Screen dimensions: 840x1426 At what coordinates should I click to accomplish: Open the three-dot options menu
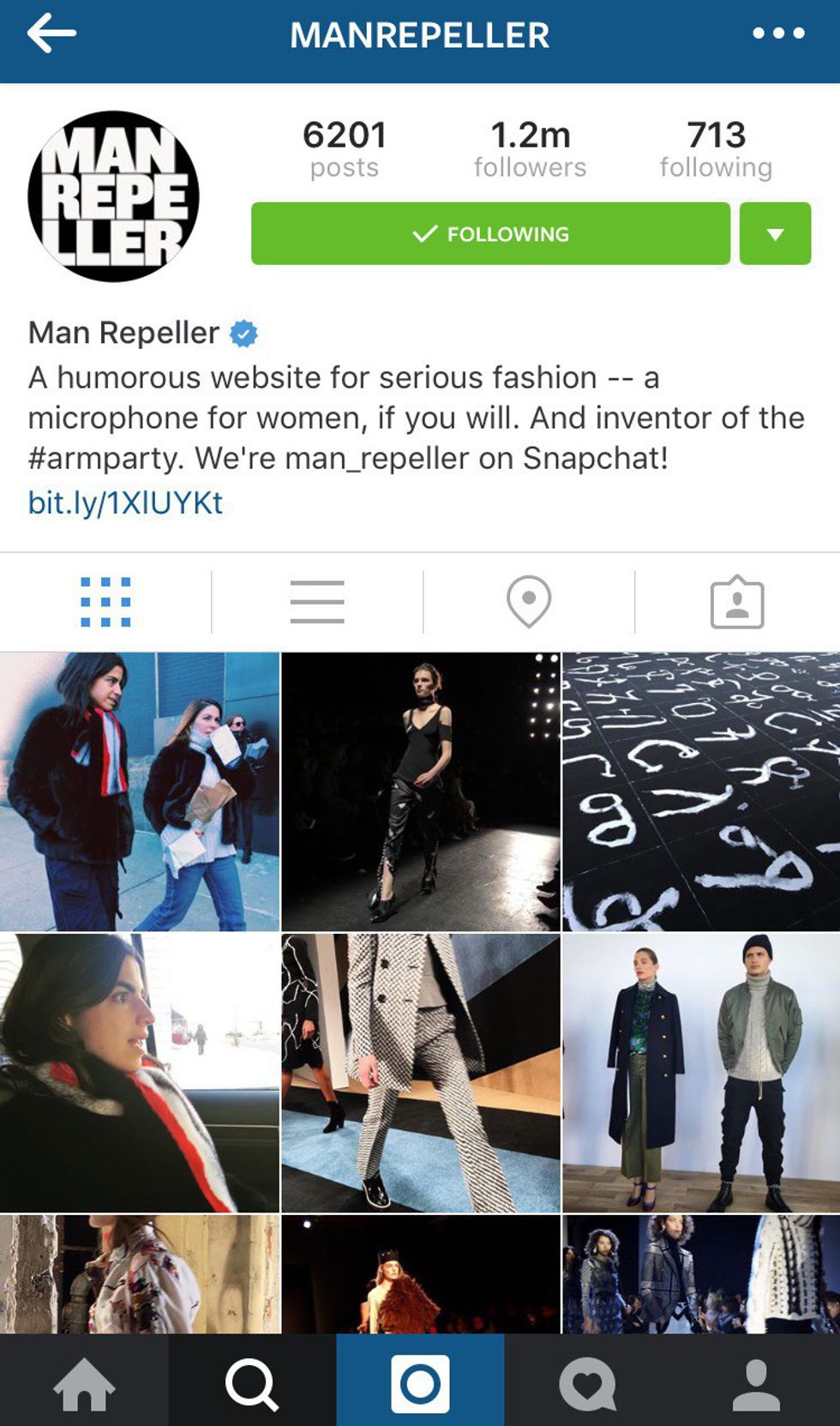[x=778, y=33]
